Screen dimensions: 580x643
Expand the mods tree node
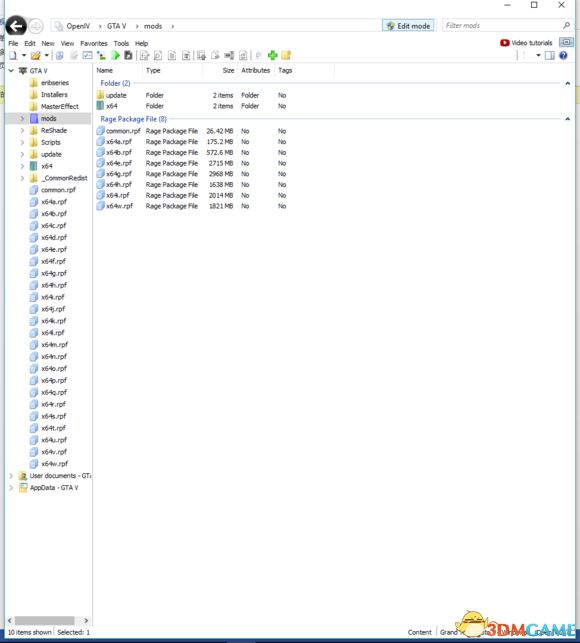(23, 119)
